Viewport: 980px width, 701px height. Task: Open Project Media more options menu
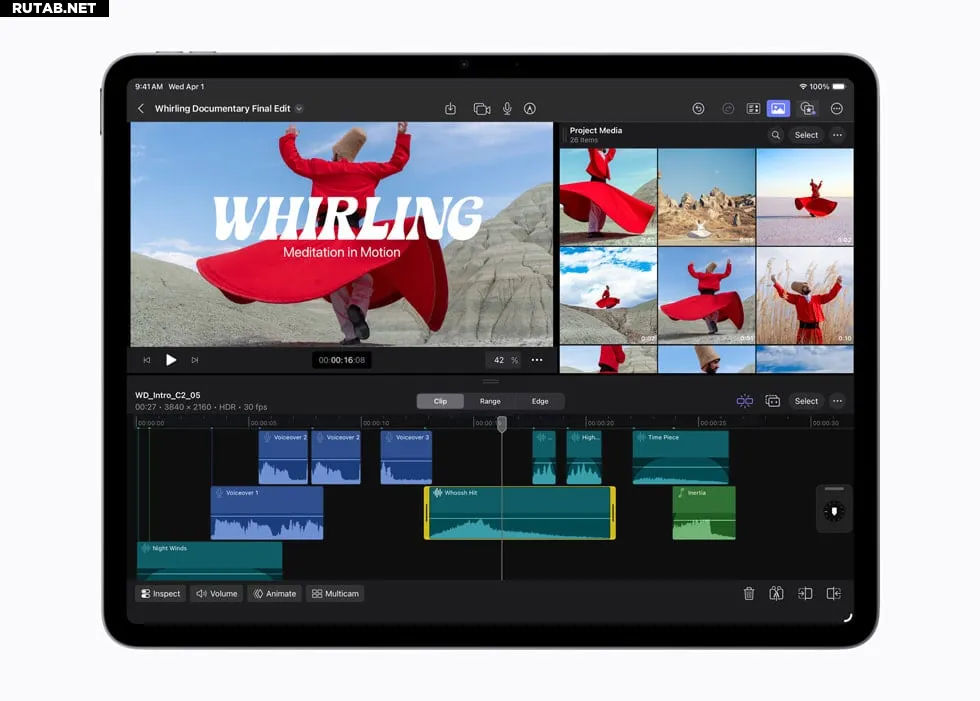click(837, 135)
